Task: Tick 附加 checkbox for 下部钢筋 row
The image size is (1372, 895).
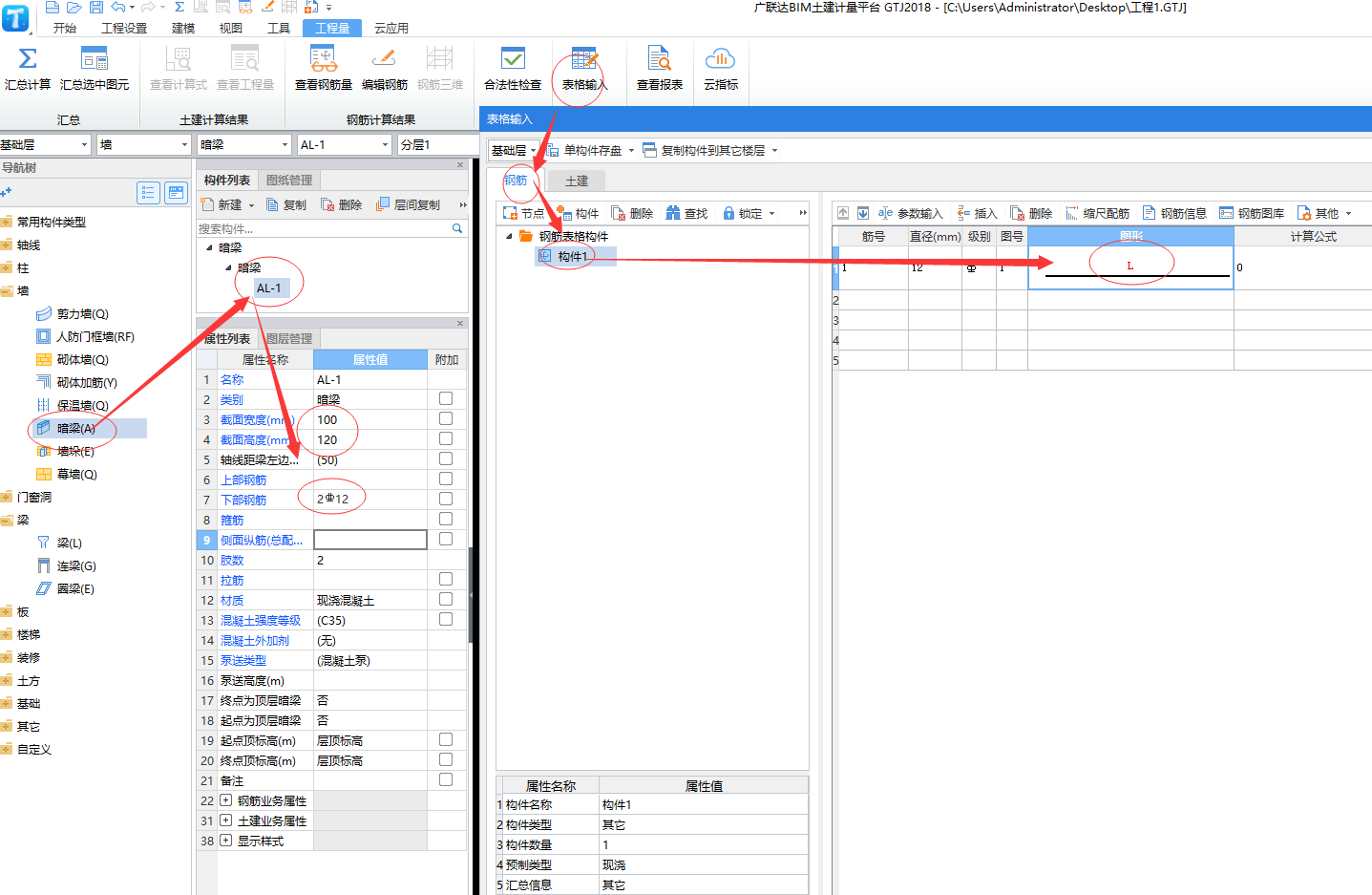Action: click(446, 499)
